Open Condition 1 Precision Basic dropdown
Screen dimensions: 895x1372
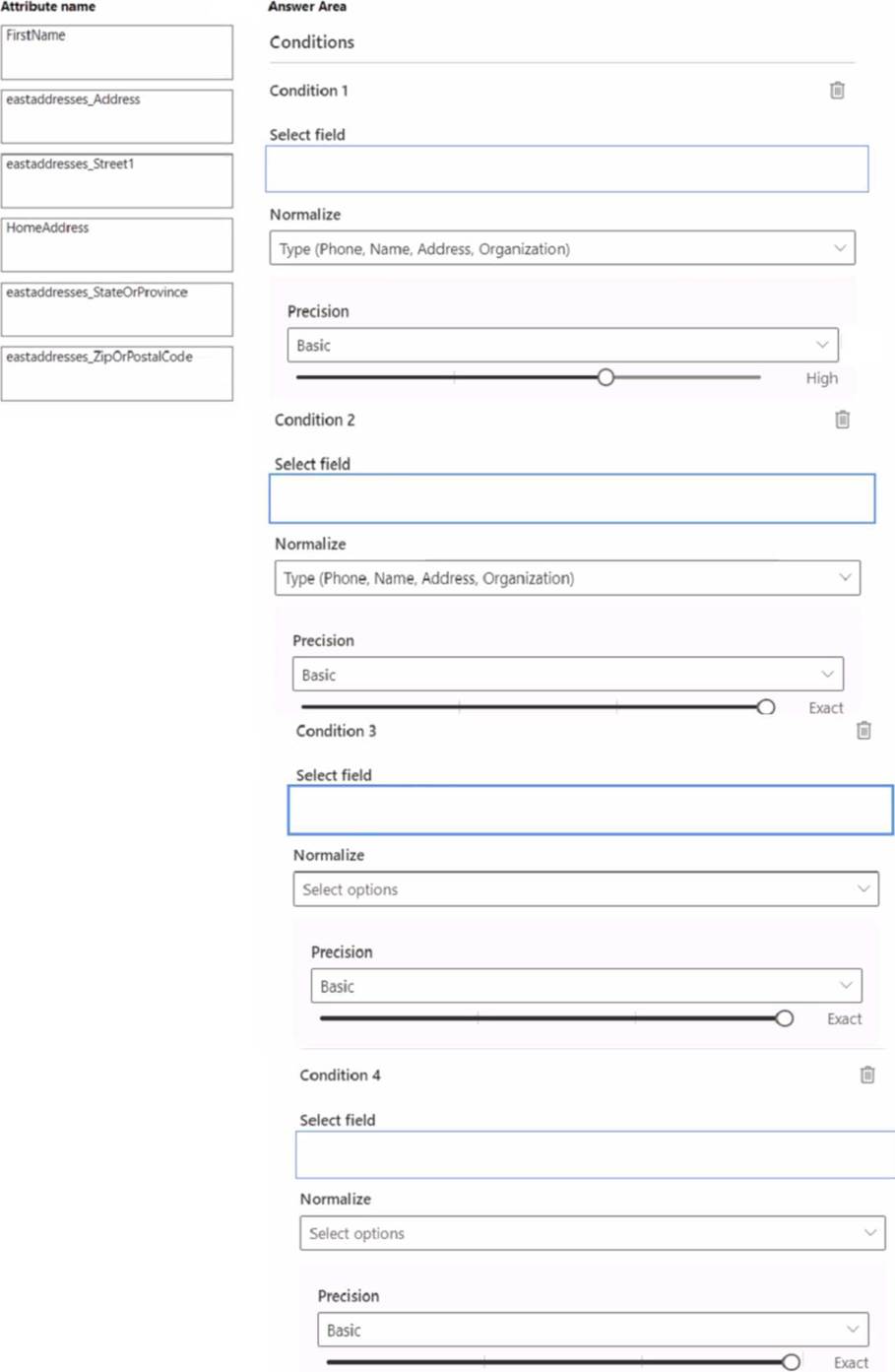coord(563,346)
